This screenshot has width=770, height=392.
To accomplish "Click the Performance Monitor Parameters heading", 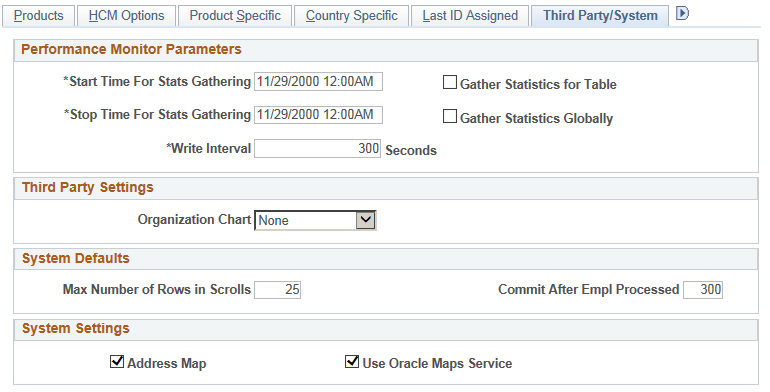I will (131, 50).
